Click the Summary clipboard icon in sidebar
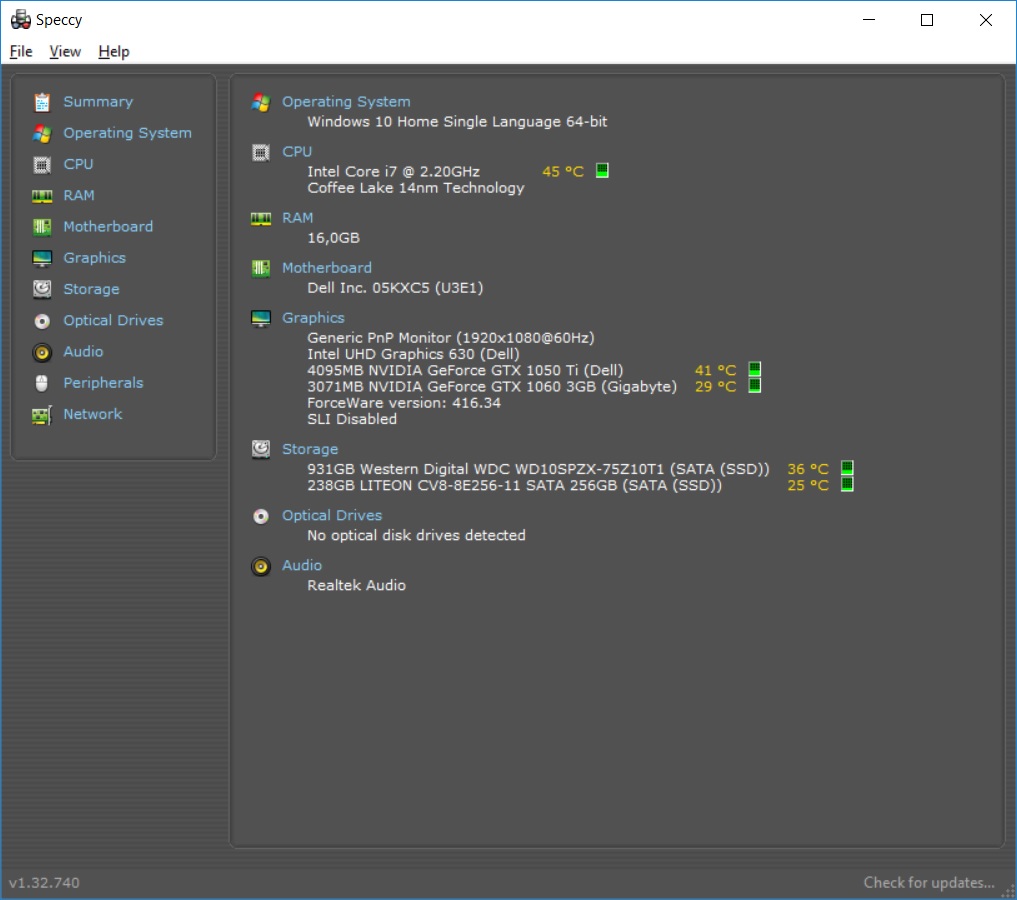Image resolution: width=1017 pixels, height=900 pixels. 42,102
